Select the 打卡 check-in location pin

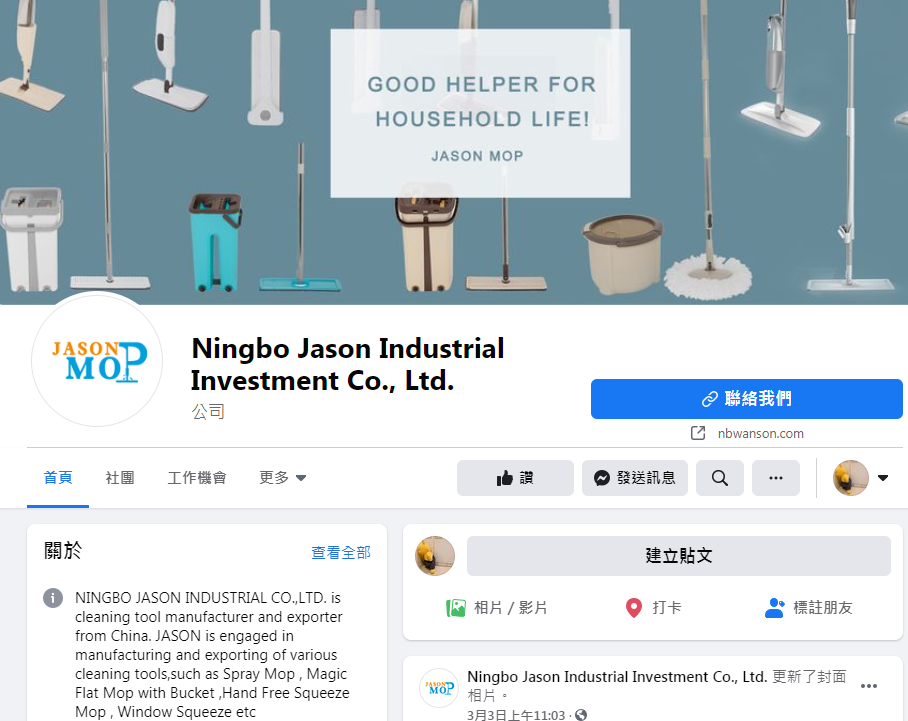(x=634, y=608)
